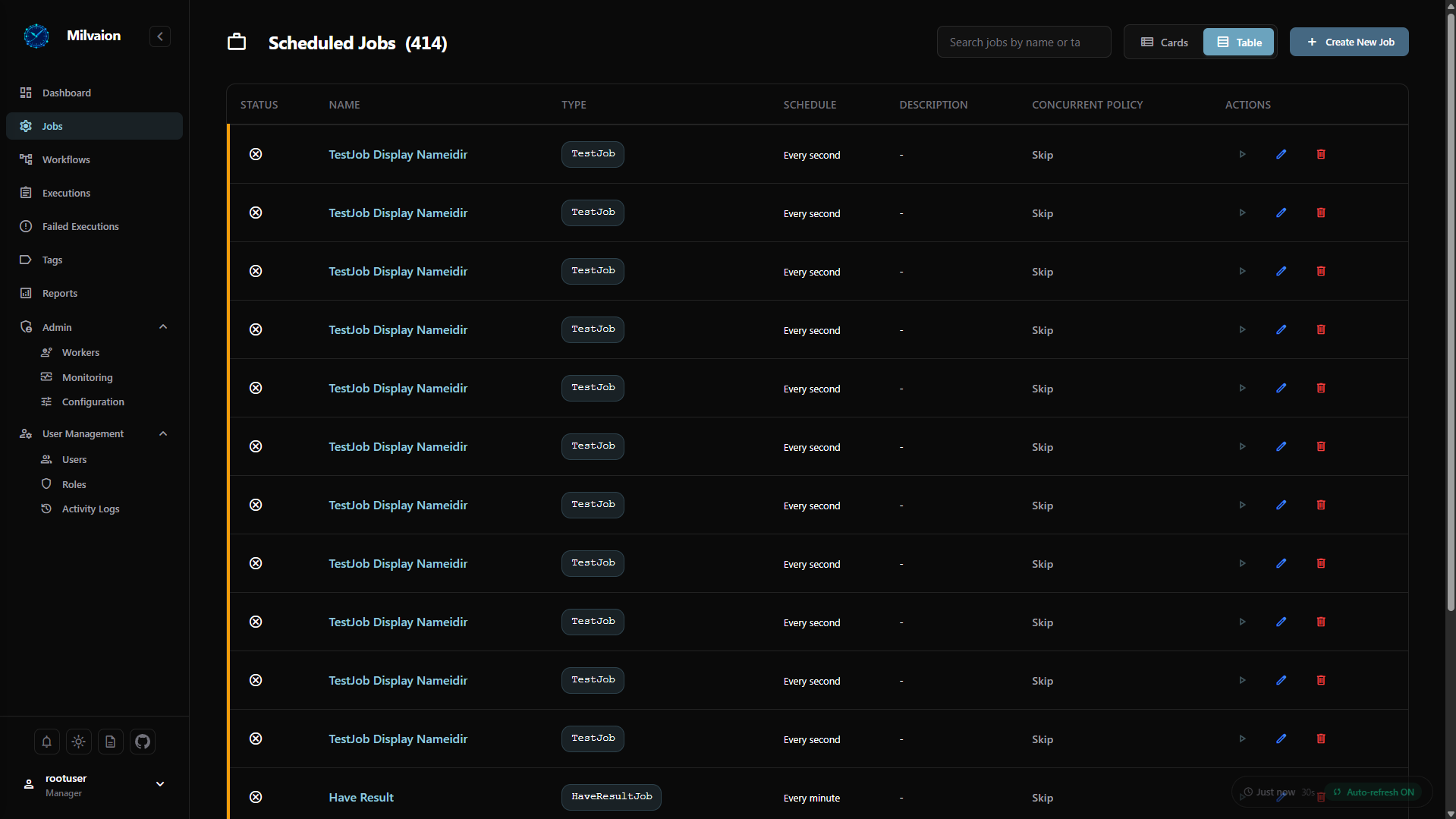View Activity Logs
This screenshot has width=1456, height=819.
(x=91, y=509)
